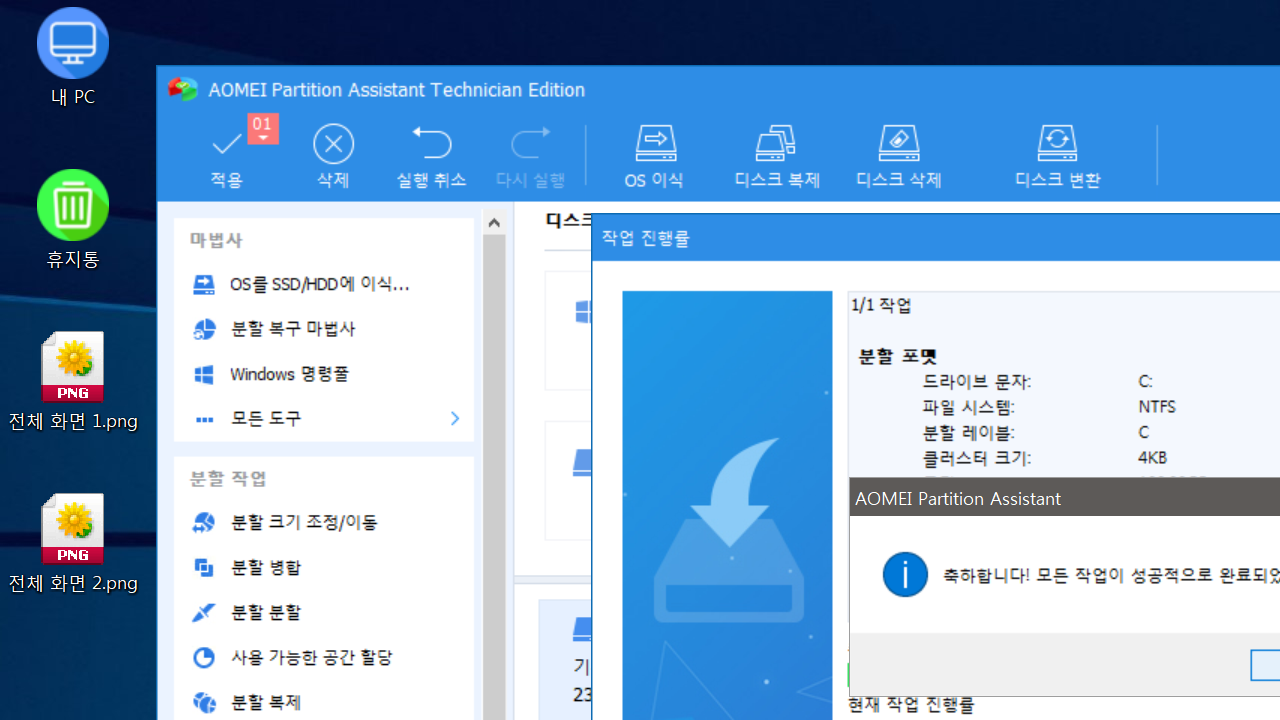Click the Redo (다시 실행) arrow icon
The height and width of the screenshot is (720, 1280).
pyautogui.click(x=530, y=144)
